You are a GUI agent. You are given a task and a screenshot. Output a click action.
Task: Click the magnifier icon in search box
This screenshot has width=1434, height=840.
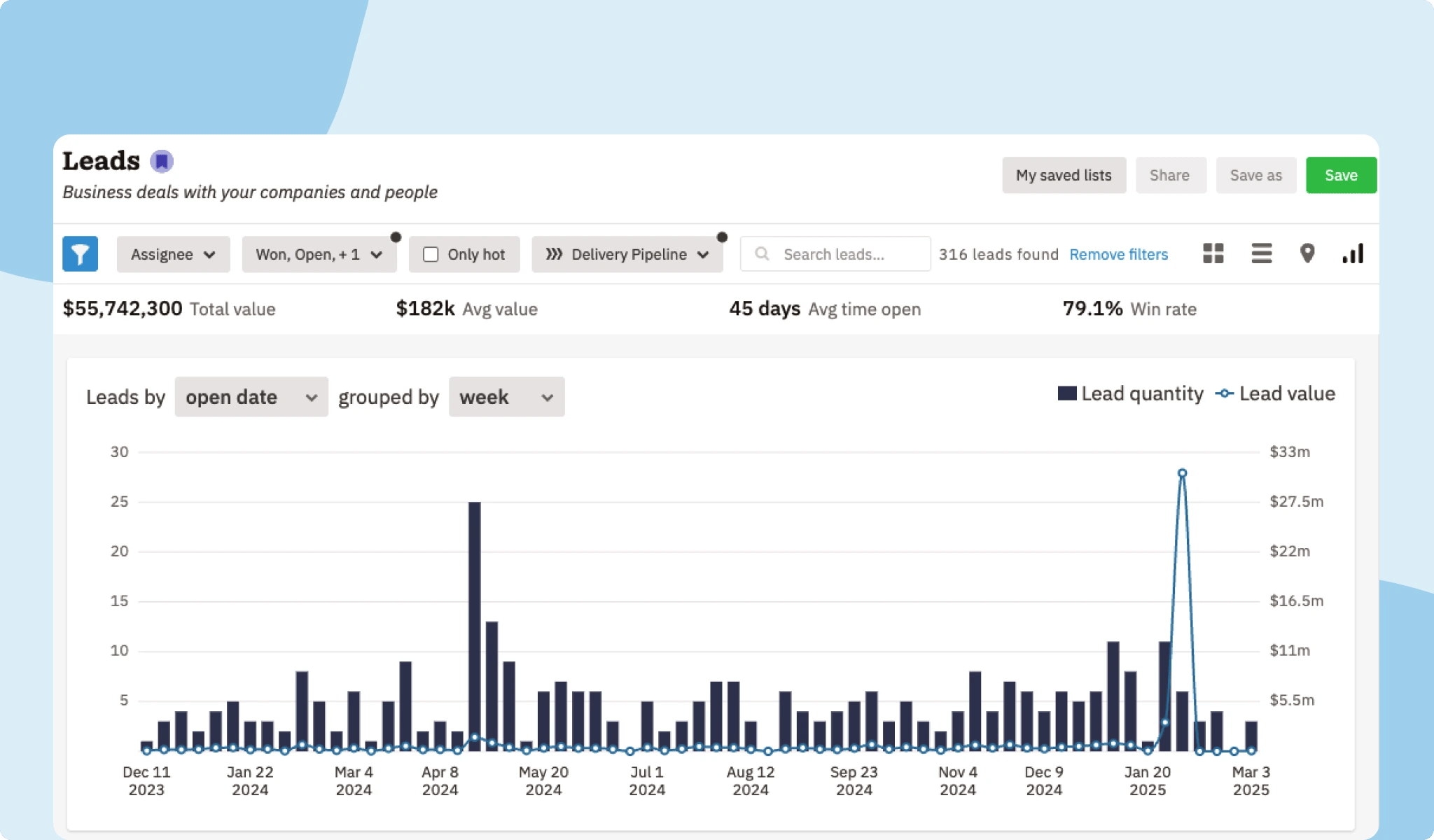(x=762, y=253)
